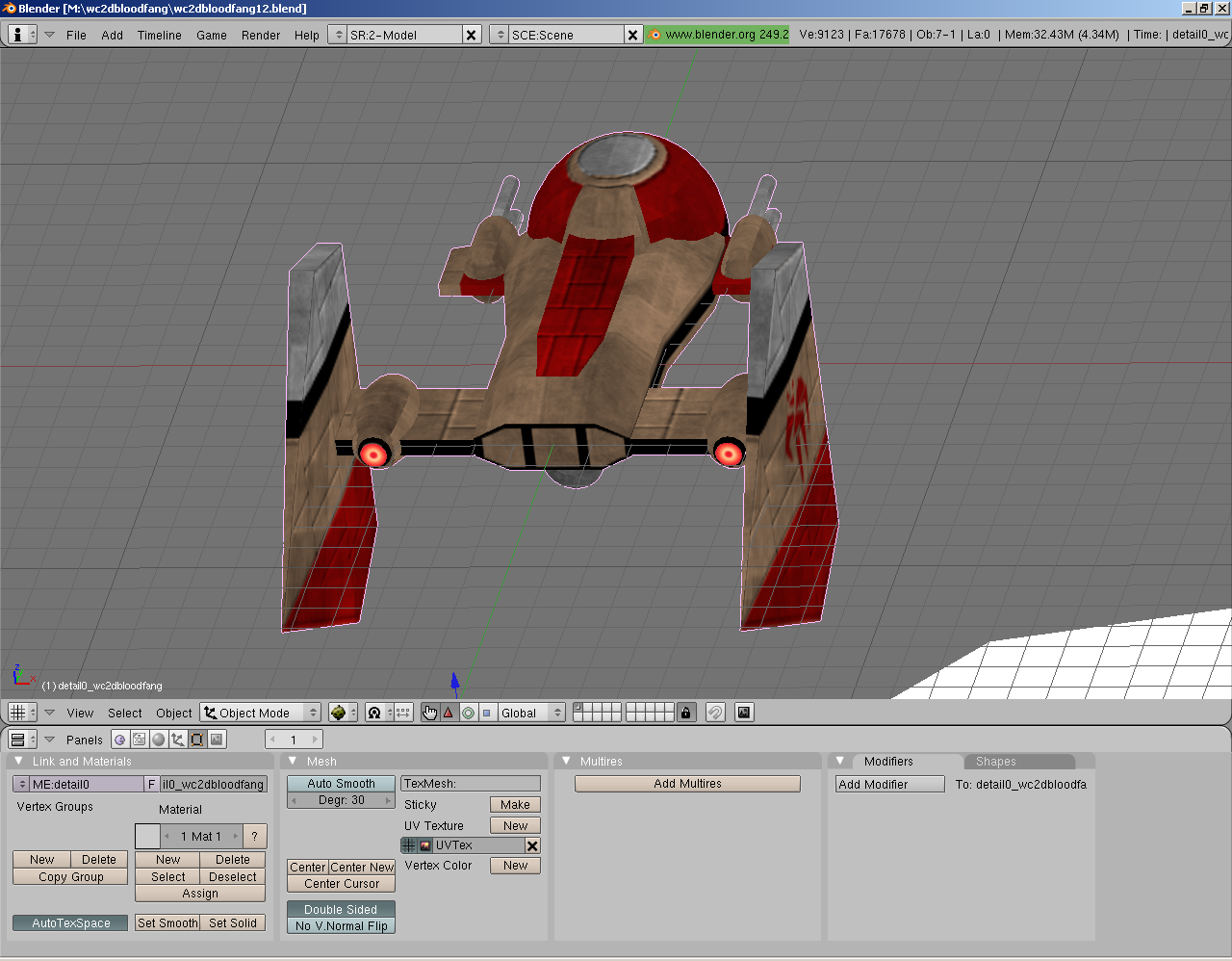This screenshot has height=961, width=1232.
Task: Click the Add Modifier button
Action: click(889, 784)
